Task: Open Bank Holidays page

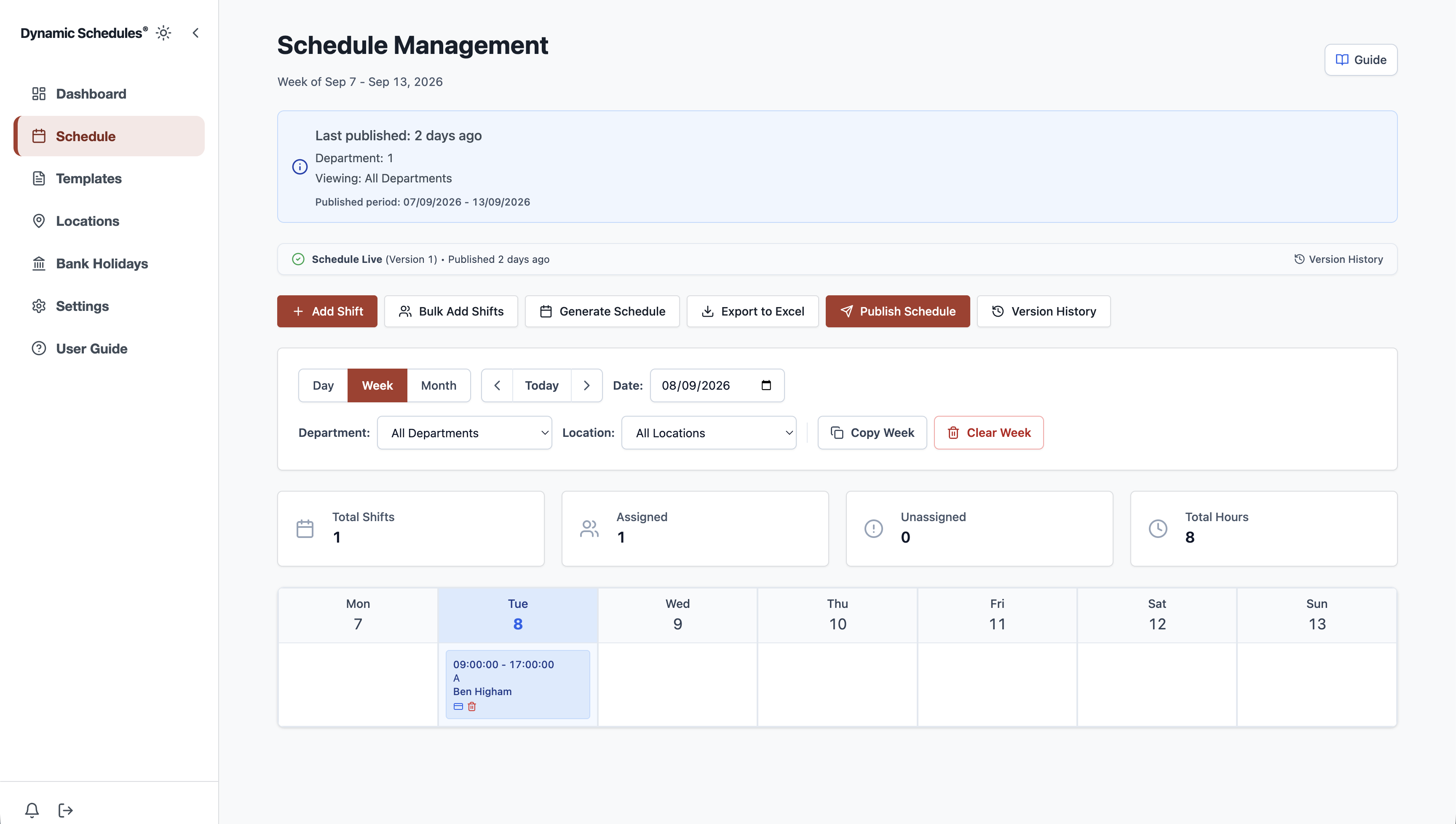Action: point(109,264)
